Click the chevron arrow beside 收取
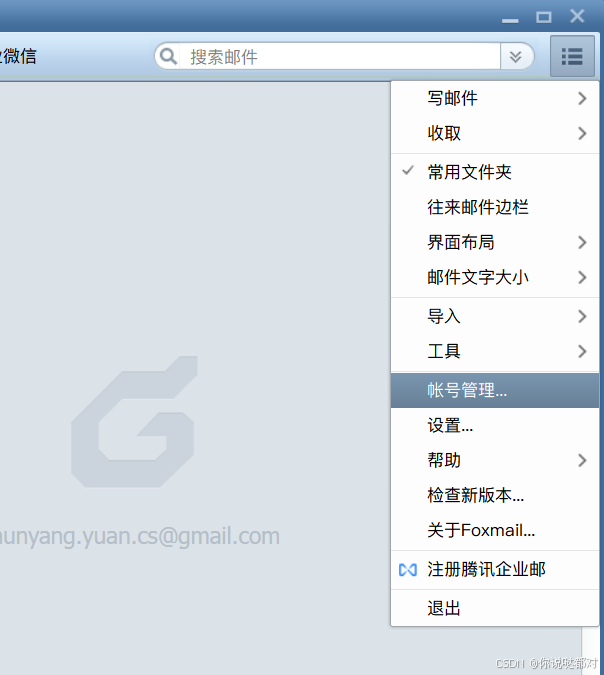 click(x=582, y=133)
